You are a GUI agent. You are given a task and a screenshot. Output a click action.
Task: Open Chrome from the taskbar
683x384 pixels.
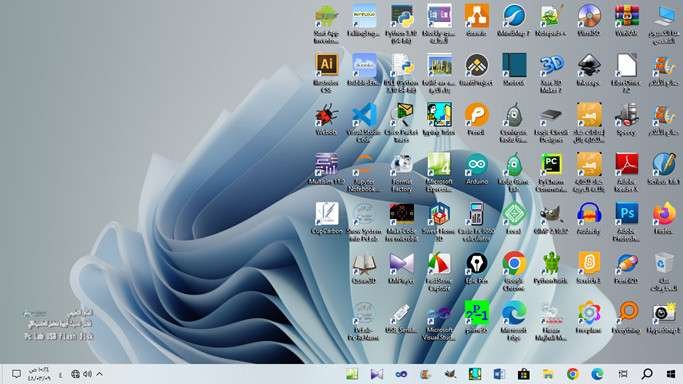click(572, 374)
